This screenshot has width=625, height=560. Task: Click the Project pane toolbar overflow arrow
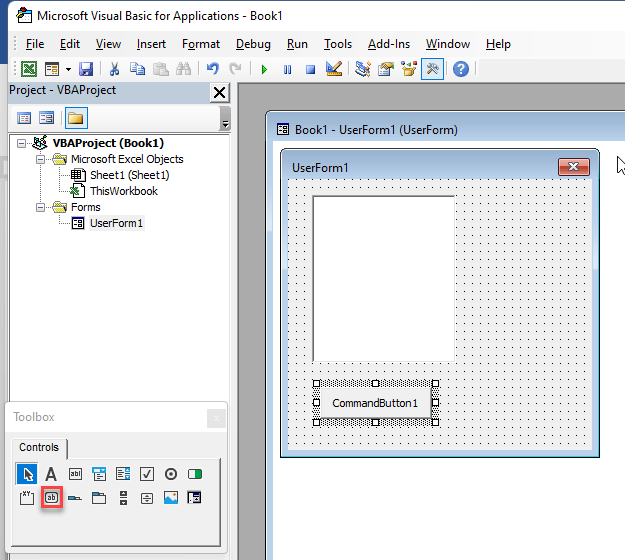(x=225, y=118)
